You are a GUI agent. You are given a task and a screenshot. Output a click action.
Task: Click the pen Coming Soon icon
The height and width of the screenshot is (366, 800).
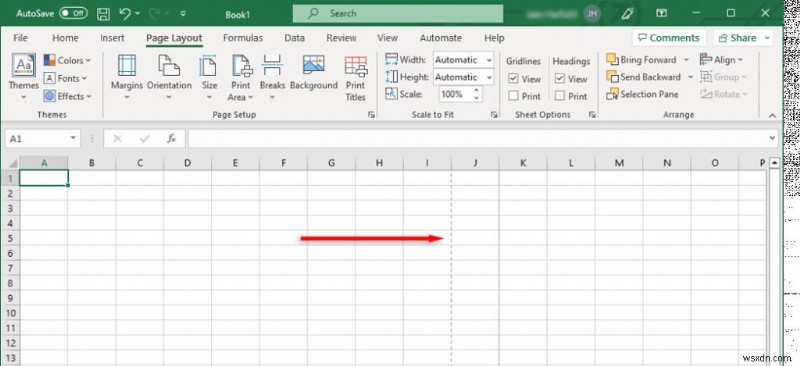(x=628, y=14)
